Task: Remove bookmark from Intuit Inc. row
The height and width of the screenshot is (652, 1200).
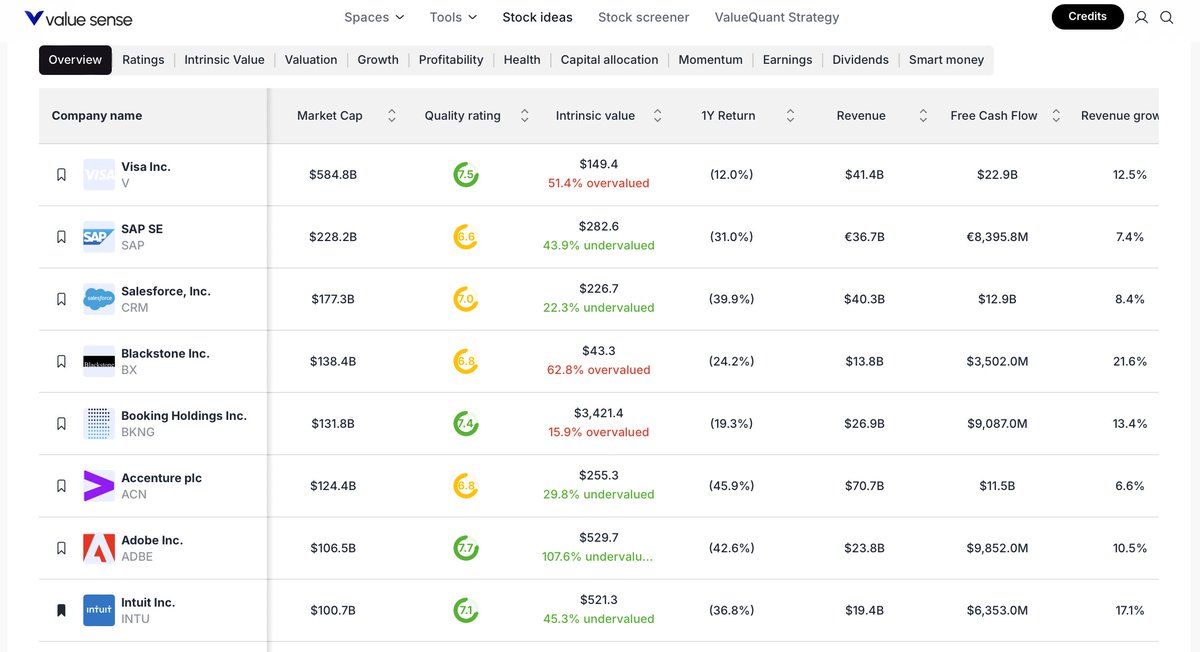Action: click(x=61, y=610)
